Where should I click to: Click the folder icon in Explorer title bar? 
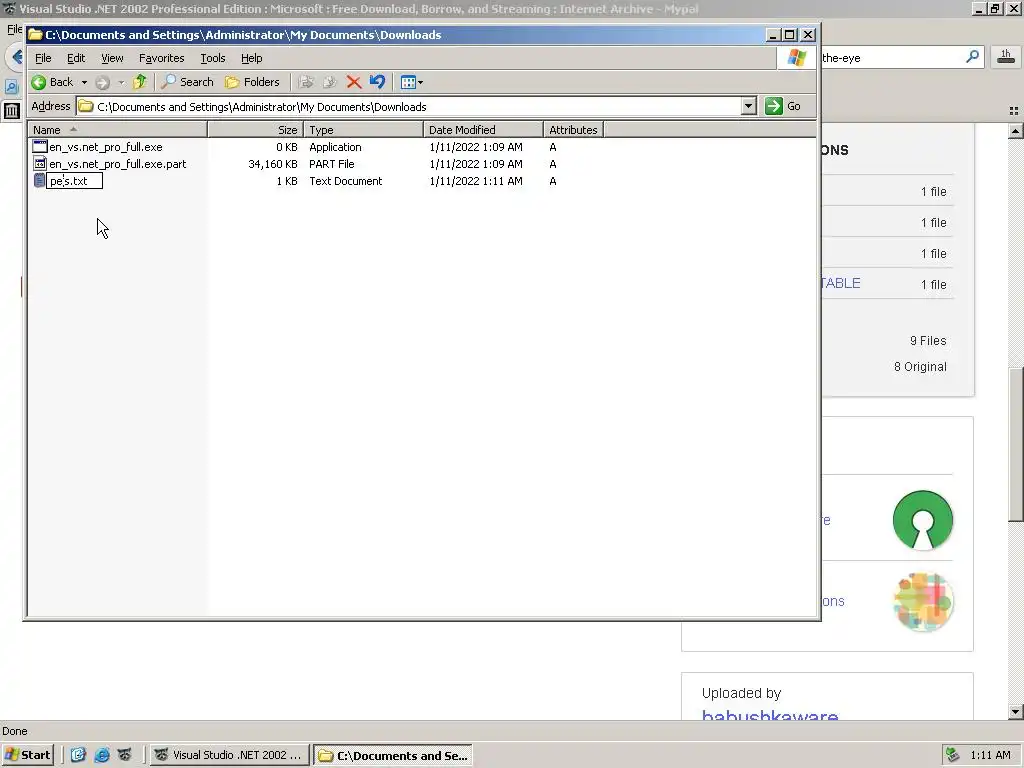click(x=35, y=35)
